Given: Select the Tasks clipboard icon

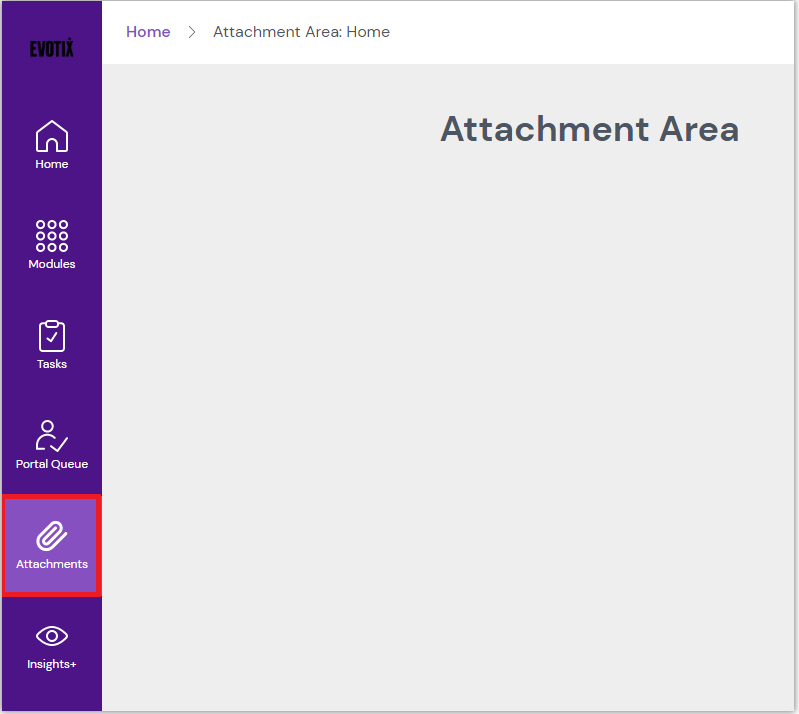Looking at the screenshot, I should tap(52, 336).
